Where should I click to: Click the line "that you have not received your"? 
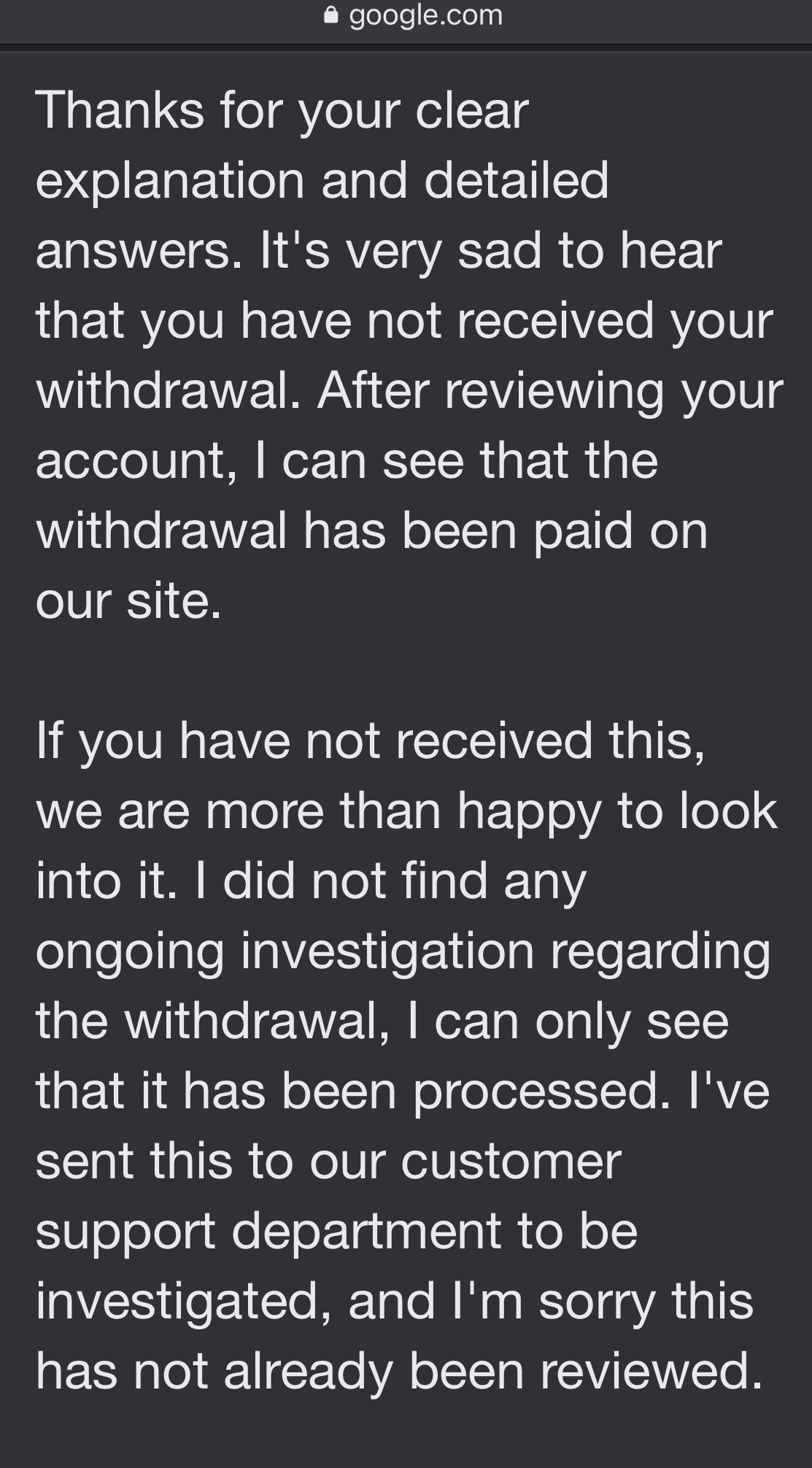pyautogui.click(x=403, y=321)
